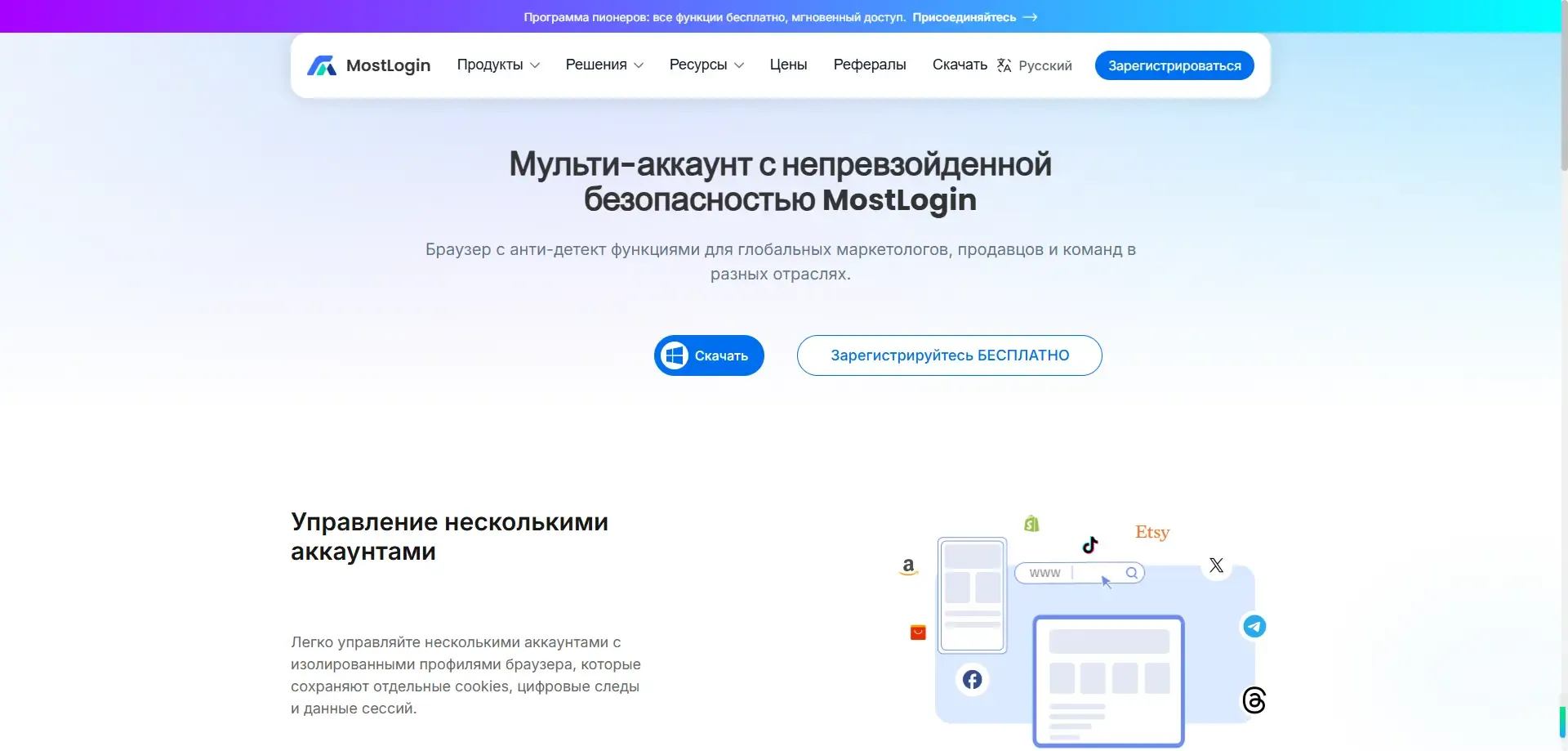Click the MostLogin logo icon
Image resolution: width=1568 pixels, height=751 pixels.
pyautogui.click(x=322, y=65)
